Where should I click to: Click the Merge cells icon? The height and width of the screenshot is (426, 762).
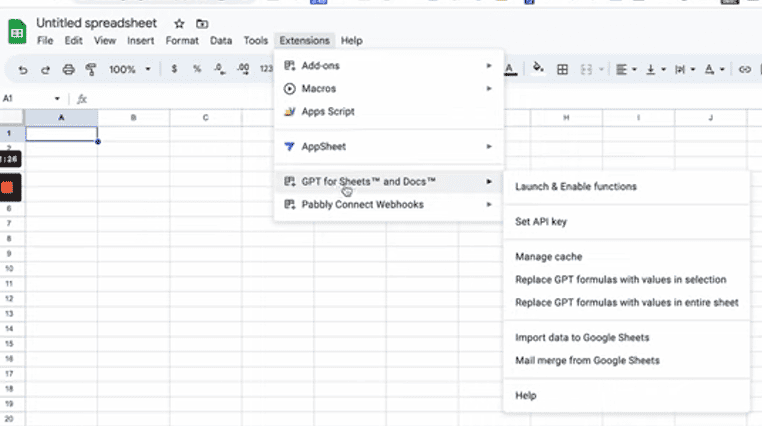point(586,69)
